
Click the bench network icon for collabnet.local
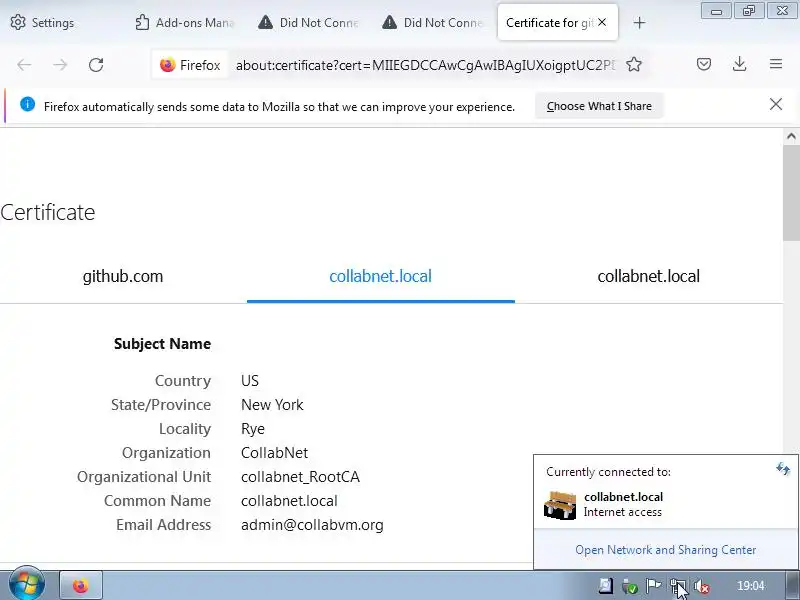tap(560, 505)
